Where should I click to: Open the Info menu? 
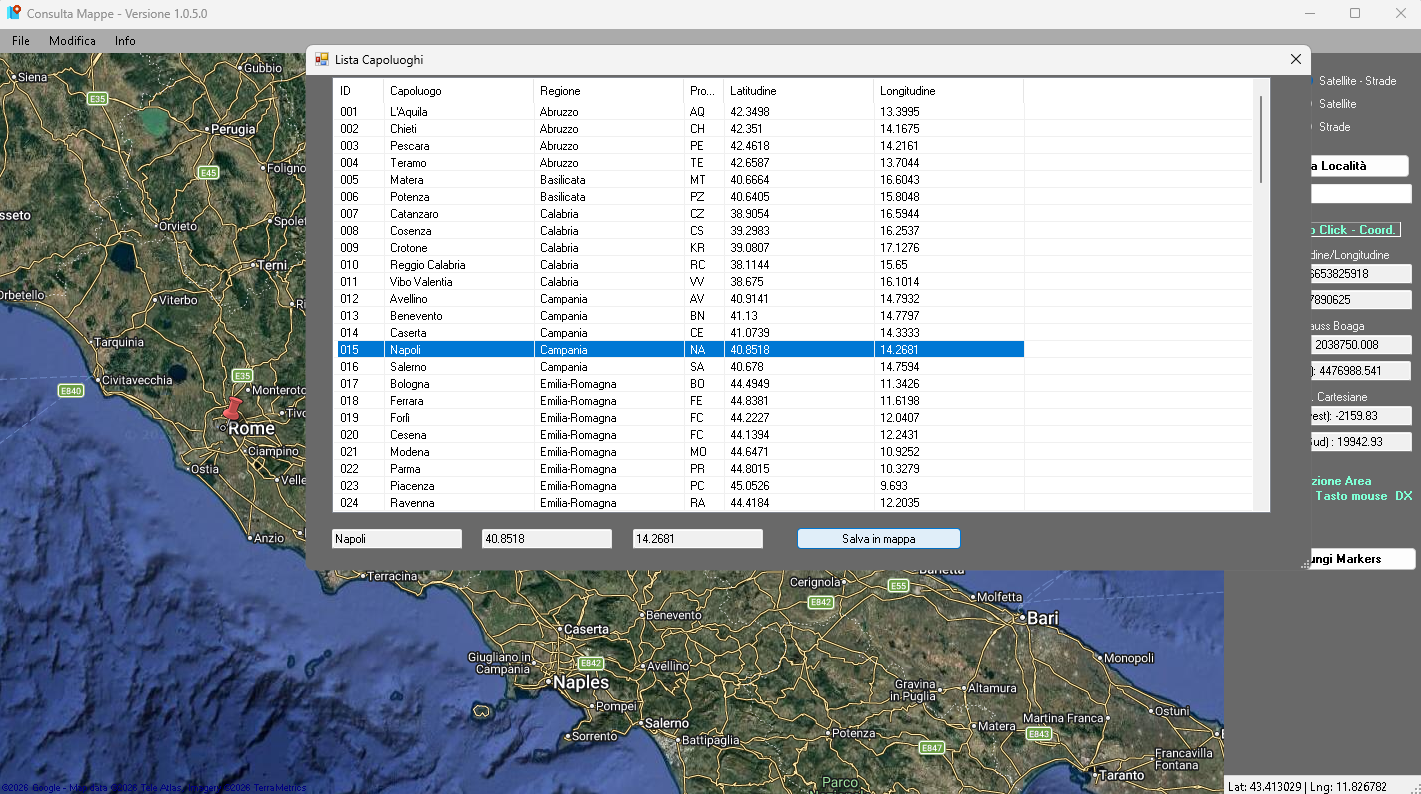(x=125, y=41)
